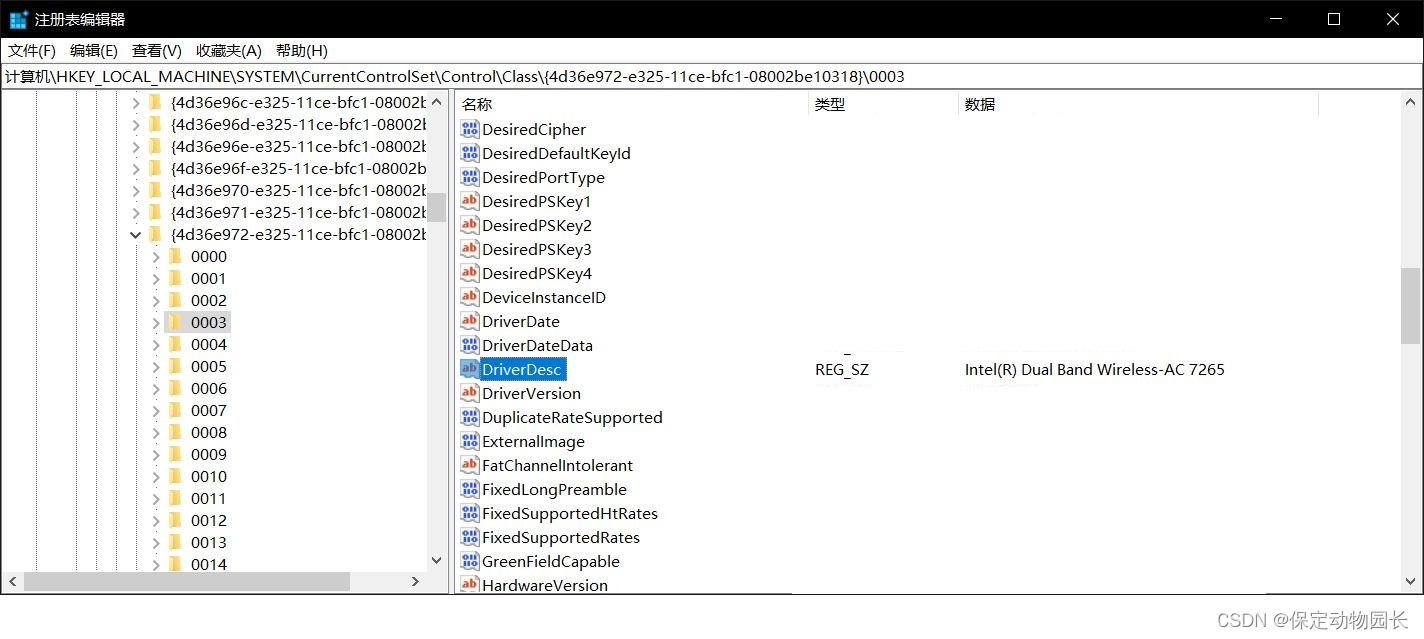This screenshot has height=639, width=1424.
Task: Click the binary icon beside DuplicateRateSupported
Action: point(470,417)
